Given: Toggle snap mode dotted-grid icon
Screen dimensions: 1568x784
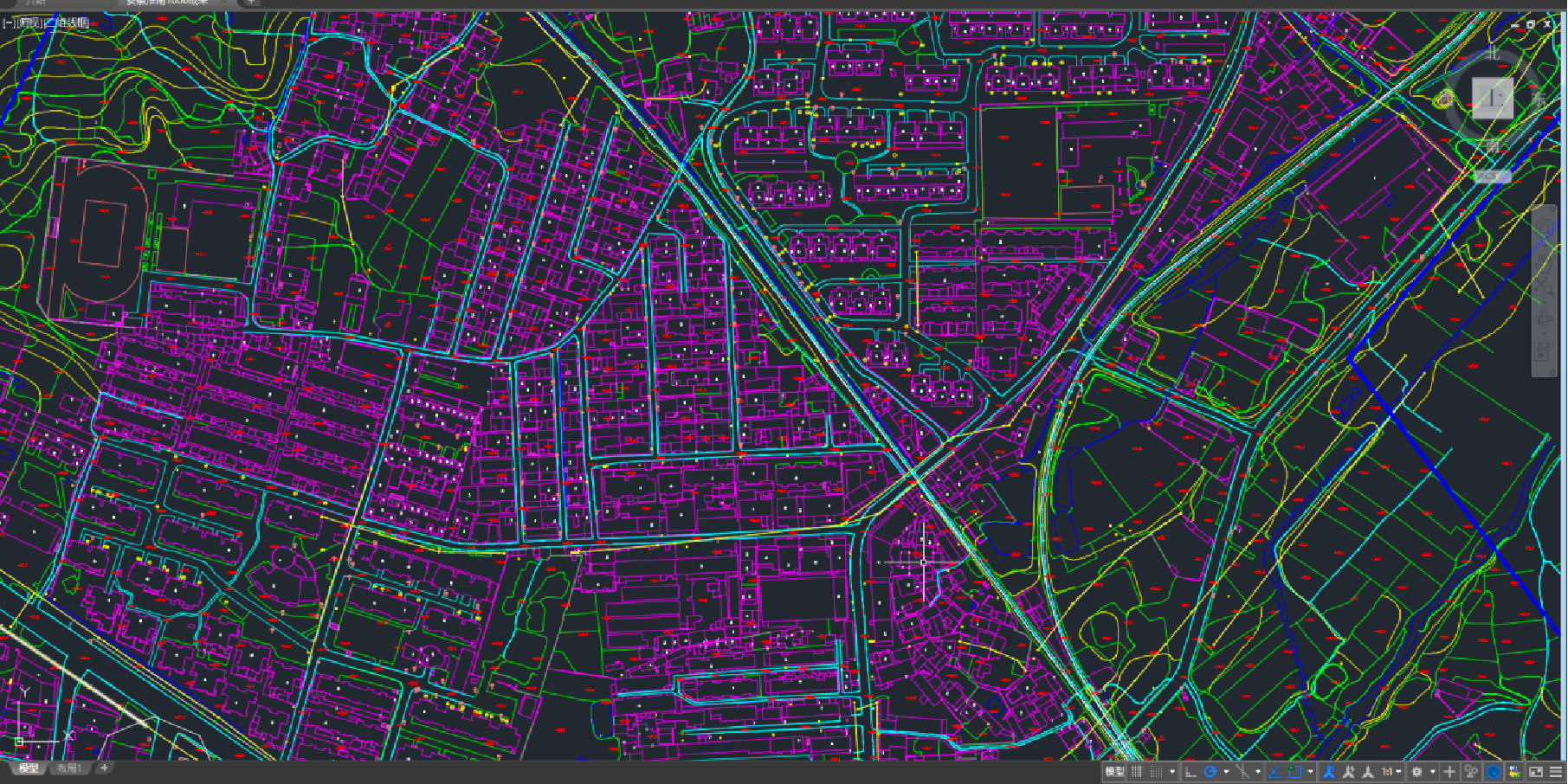Looking at the screenshot, I should [1156, 771].
